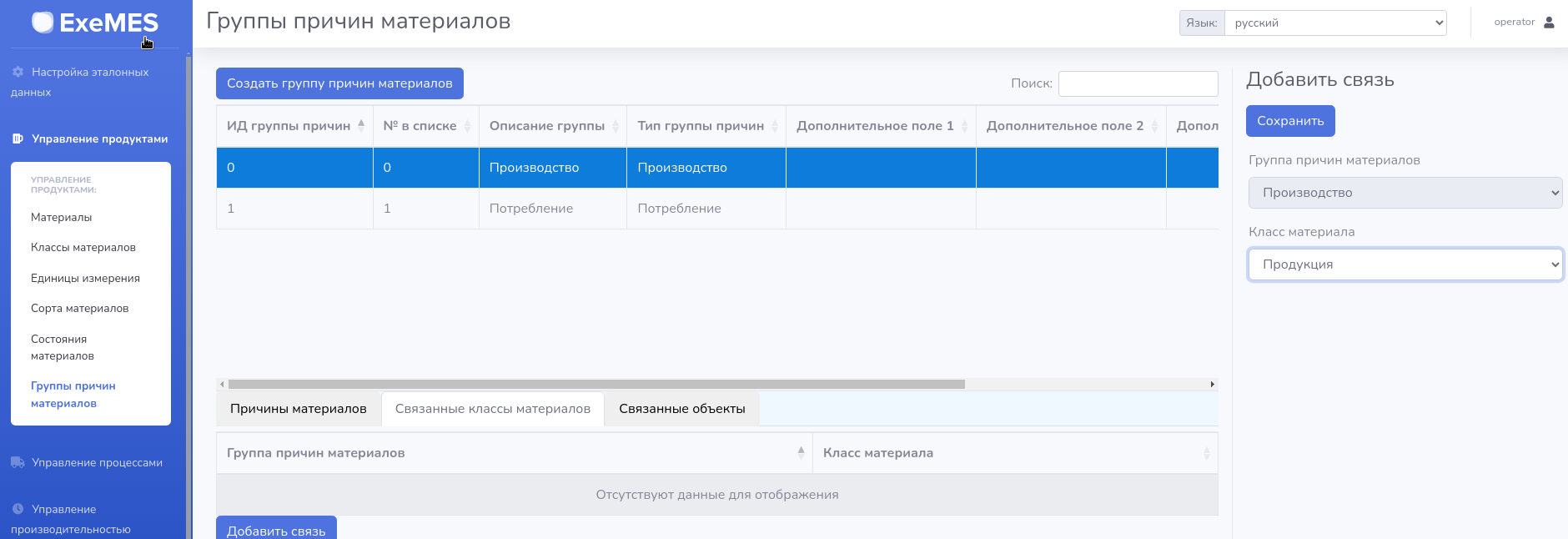This screenshot has width=1568, height=539.
Task: Open Классы материалов in the sidebar
Action: tap(83, 248)
